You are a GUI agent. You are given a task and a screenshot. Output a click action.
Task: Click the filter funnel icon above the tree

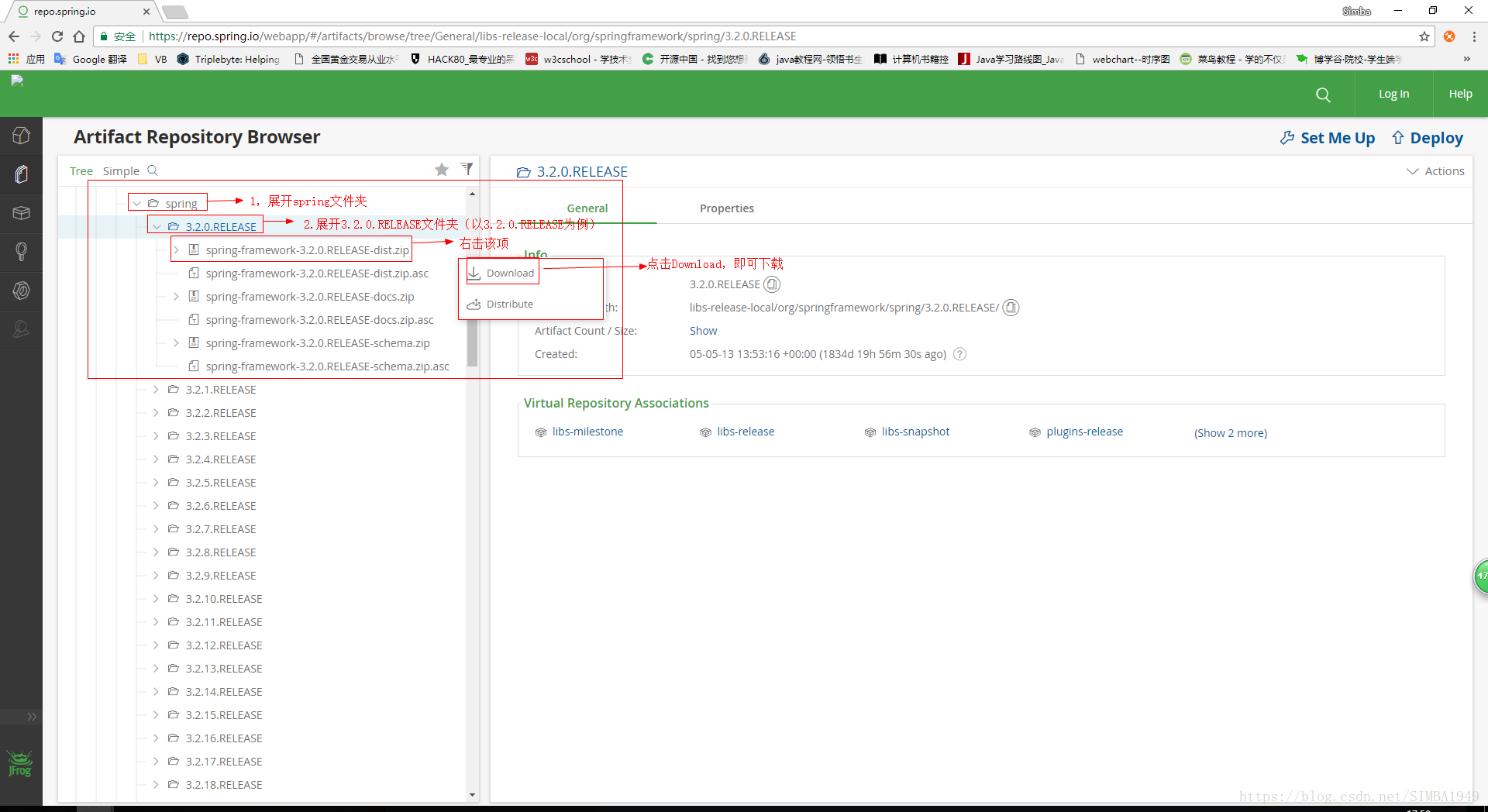click(467, 168)
